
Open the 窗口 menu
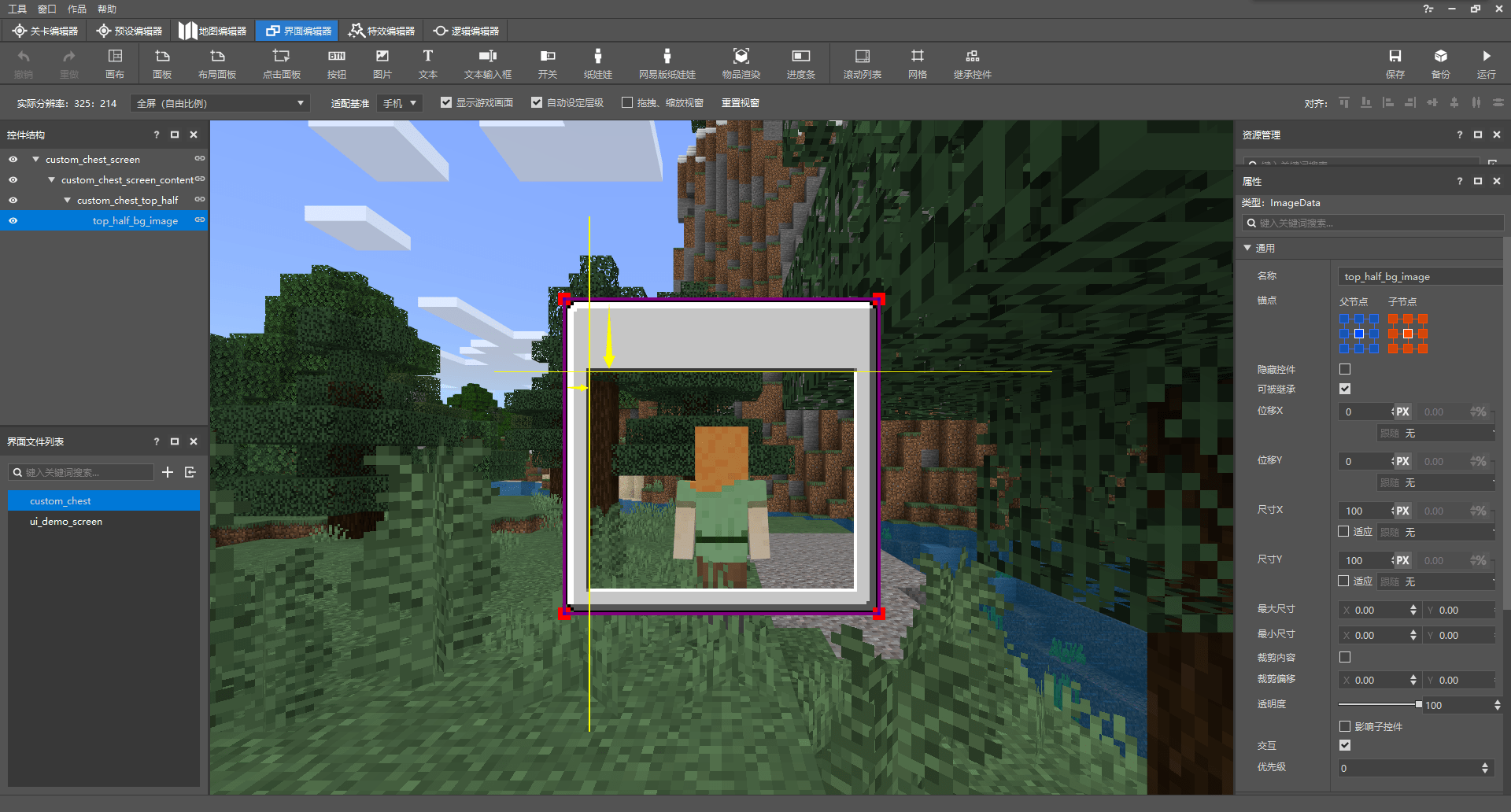tap(47, 9)
